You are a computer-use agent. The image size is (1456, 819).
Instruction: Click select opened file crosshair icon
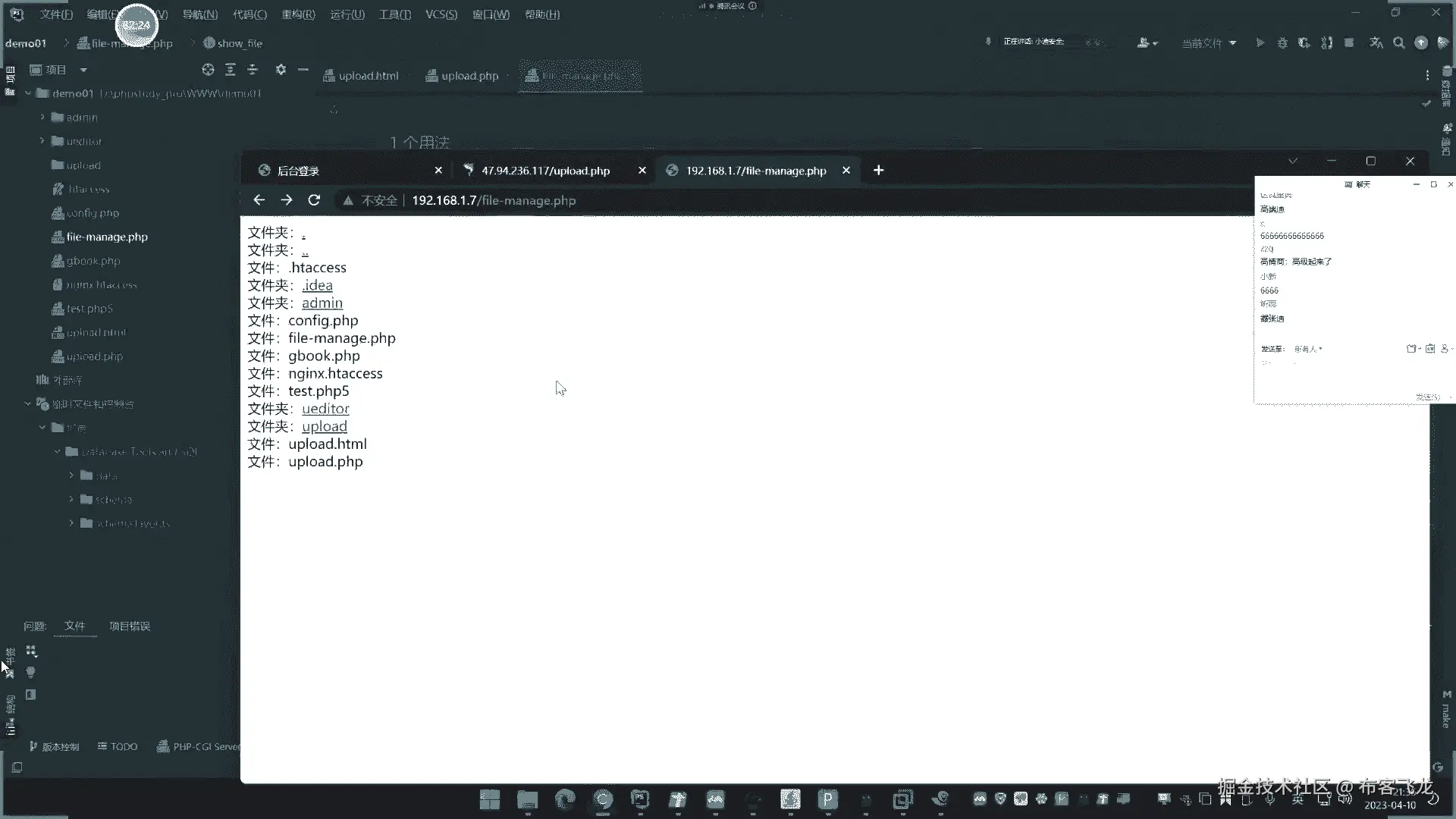pos(208,70)
